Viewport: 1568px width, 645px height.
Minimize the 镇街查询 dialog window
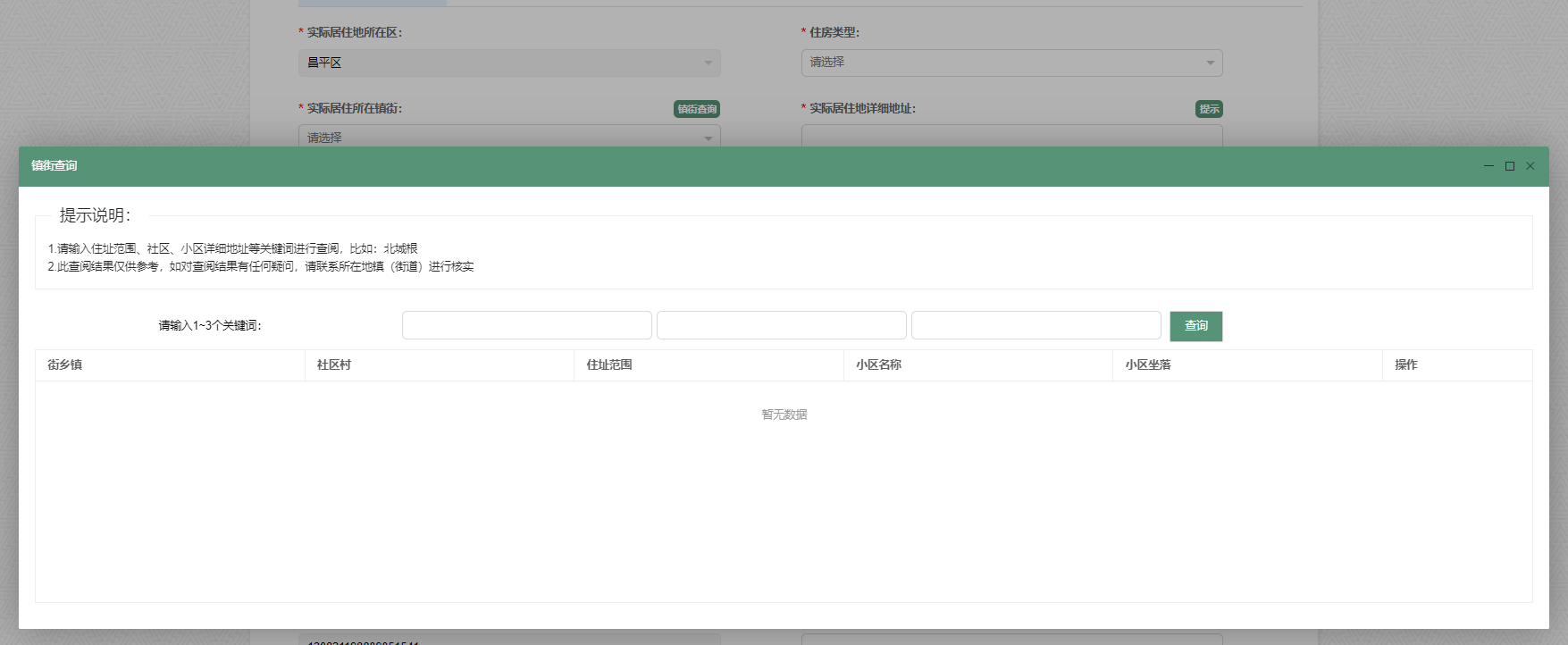pos(1488,166)
